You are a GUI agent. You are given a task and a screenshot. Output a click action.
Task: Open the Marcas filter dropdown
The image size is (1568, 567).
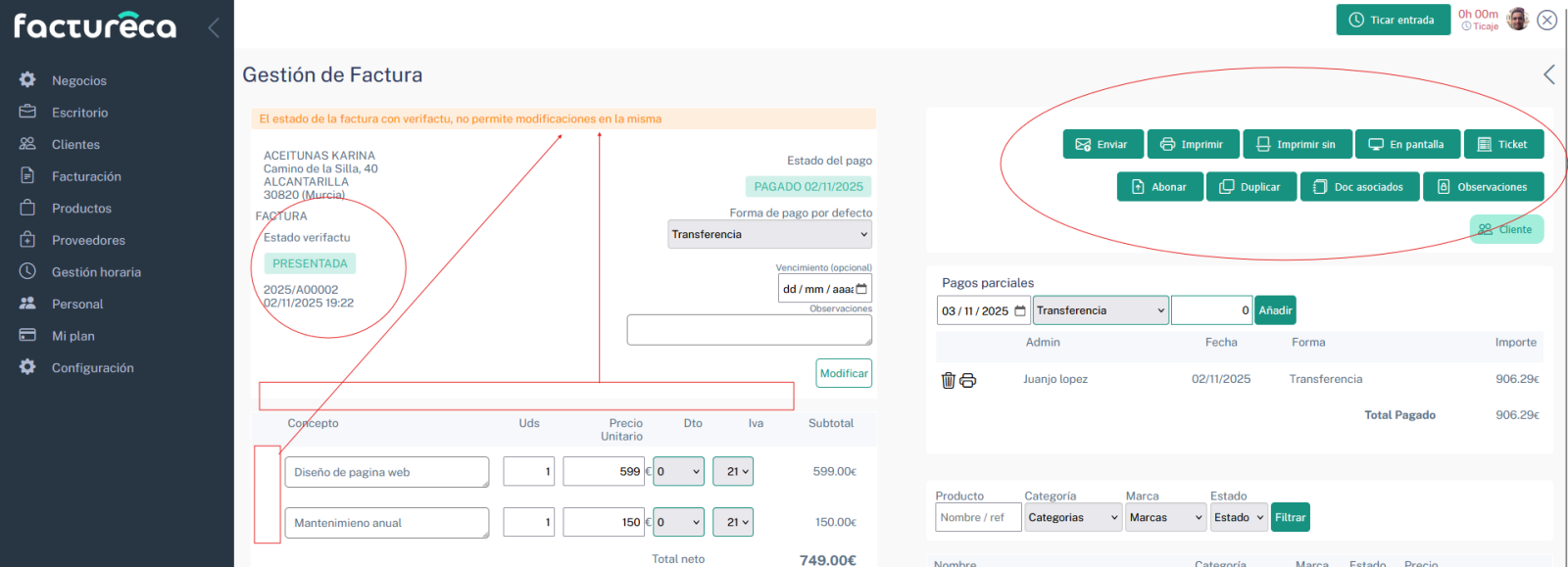[1166, 518]
